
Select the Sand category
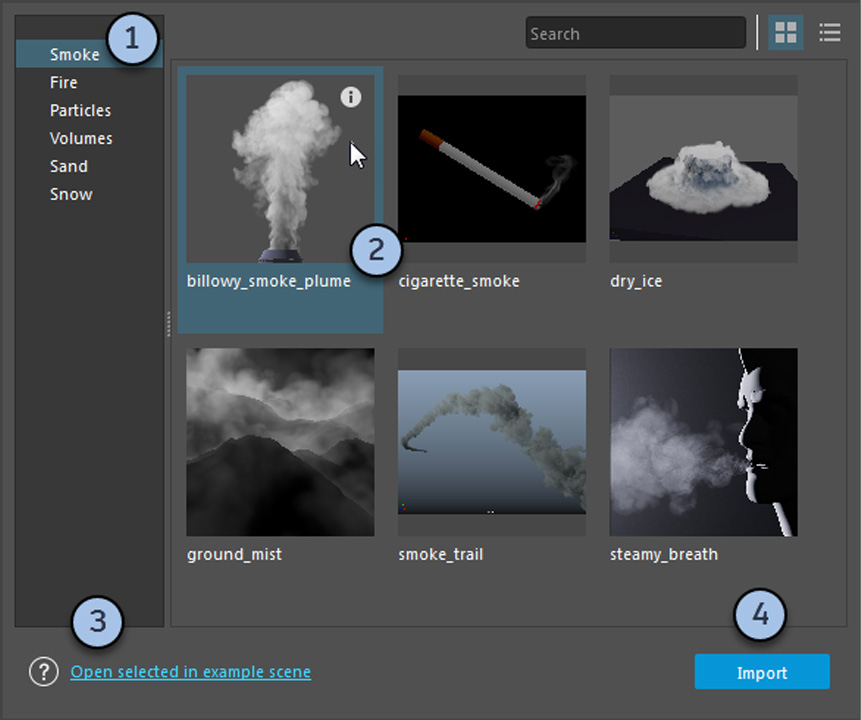69,167
